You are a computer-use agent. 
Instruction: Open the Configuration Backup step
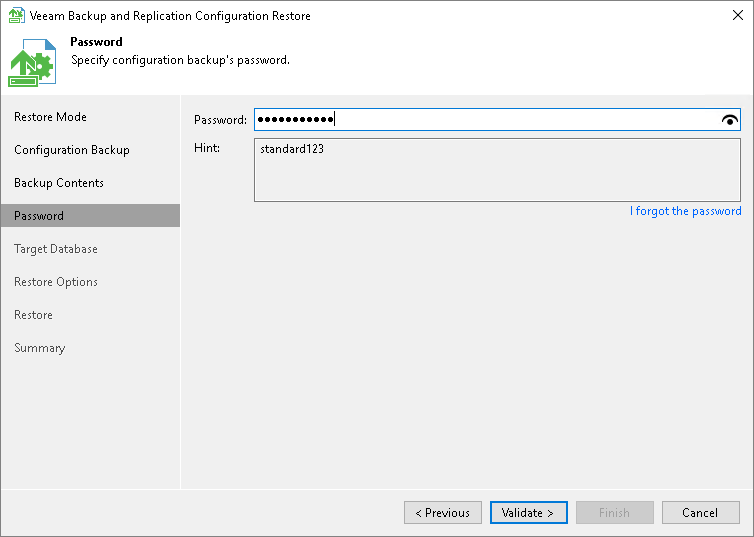(x=72, y=150)
